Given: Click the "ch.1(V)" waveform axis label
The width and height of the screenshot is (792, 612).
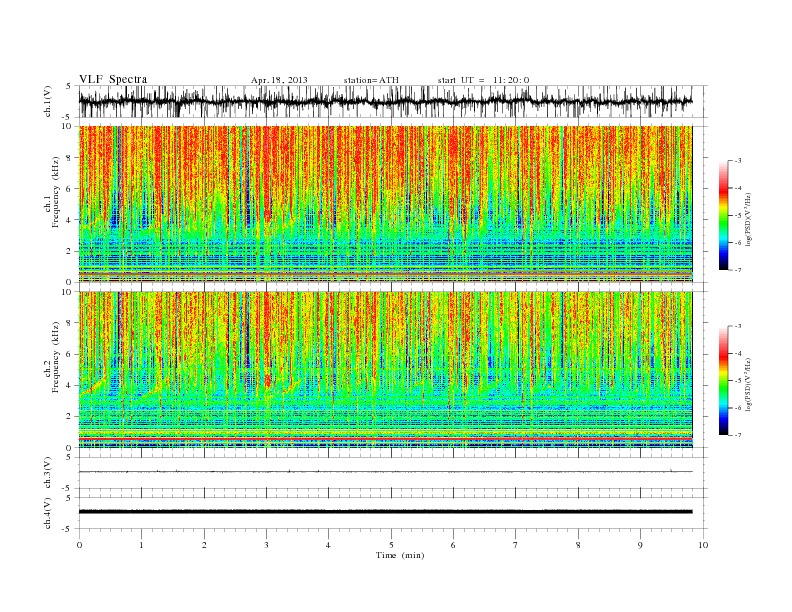Looking at the screenshot, I should pyautogui.click(x=48, y=101).
